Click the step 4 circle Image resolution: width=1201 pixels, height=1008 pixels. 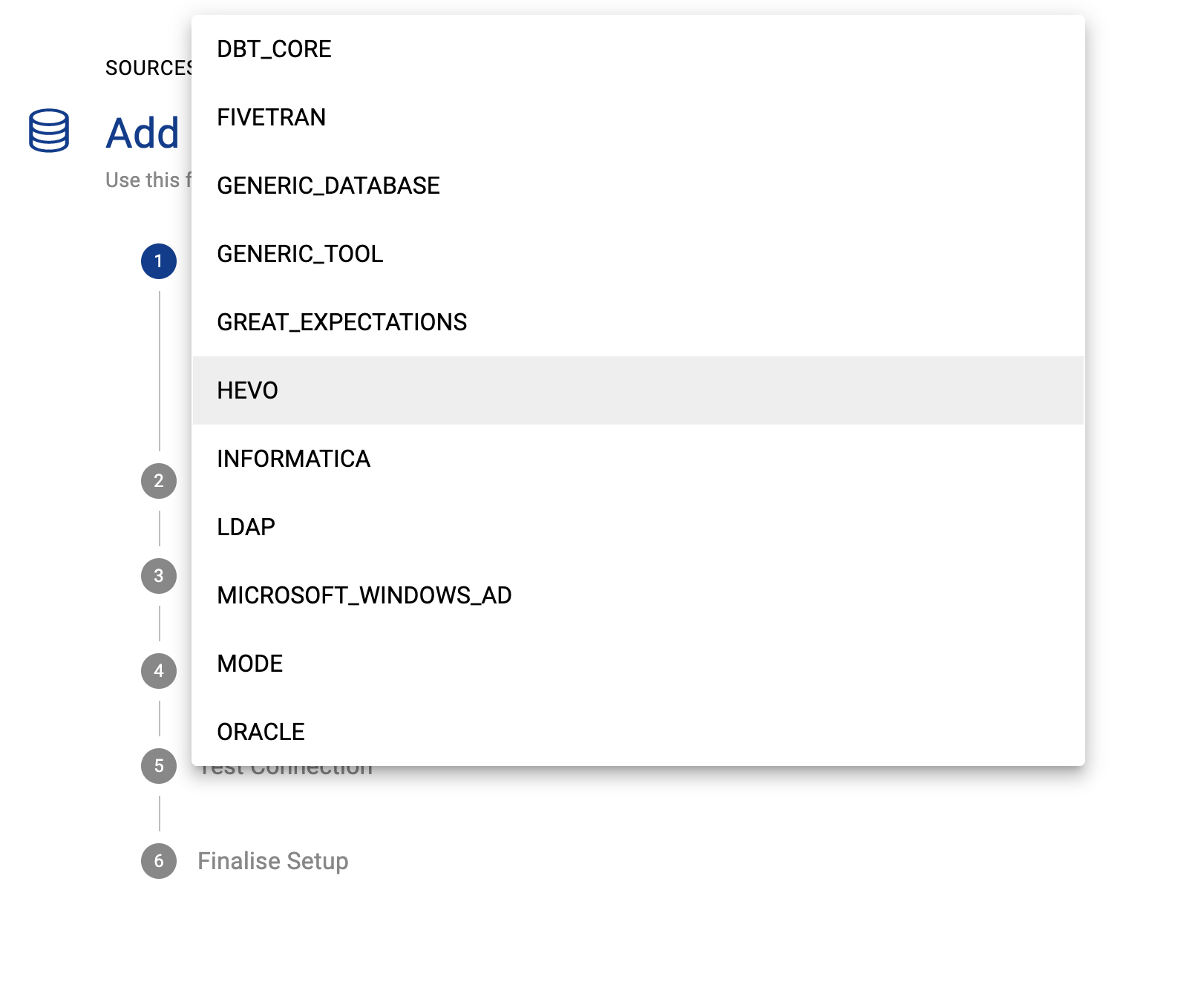159,671
